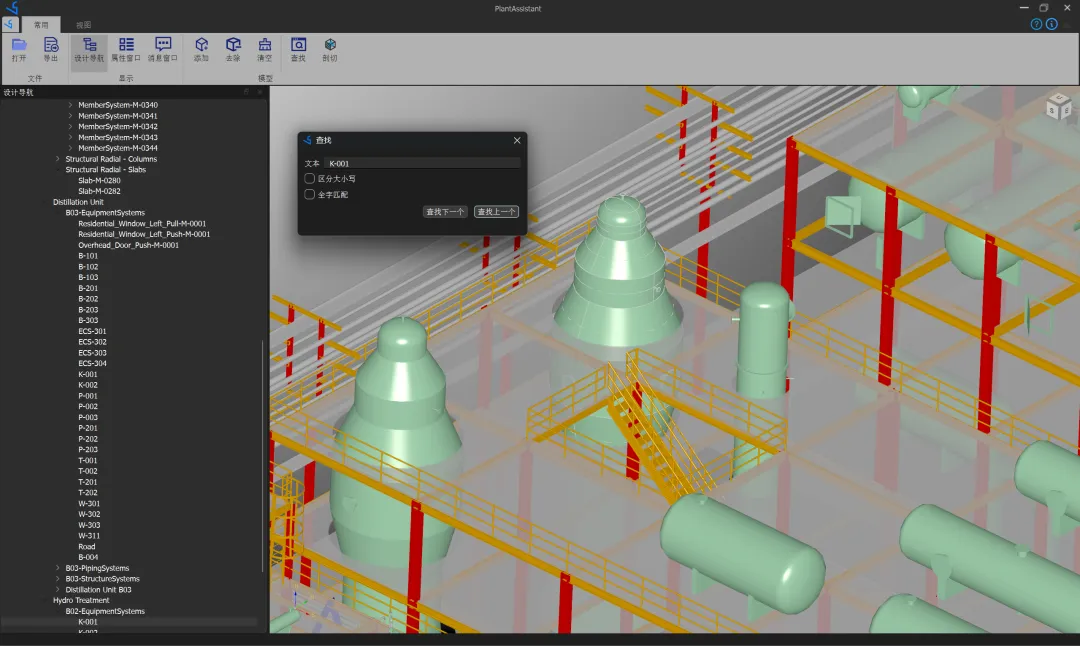
Task: Close the 设计导航 panel
Action: pos(260,92)
